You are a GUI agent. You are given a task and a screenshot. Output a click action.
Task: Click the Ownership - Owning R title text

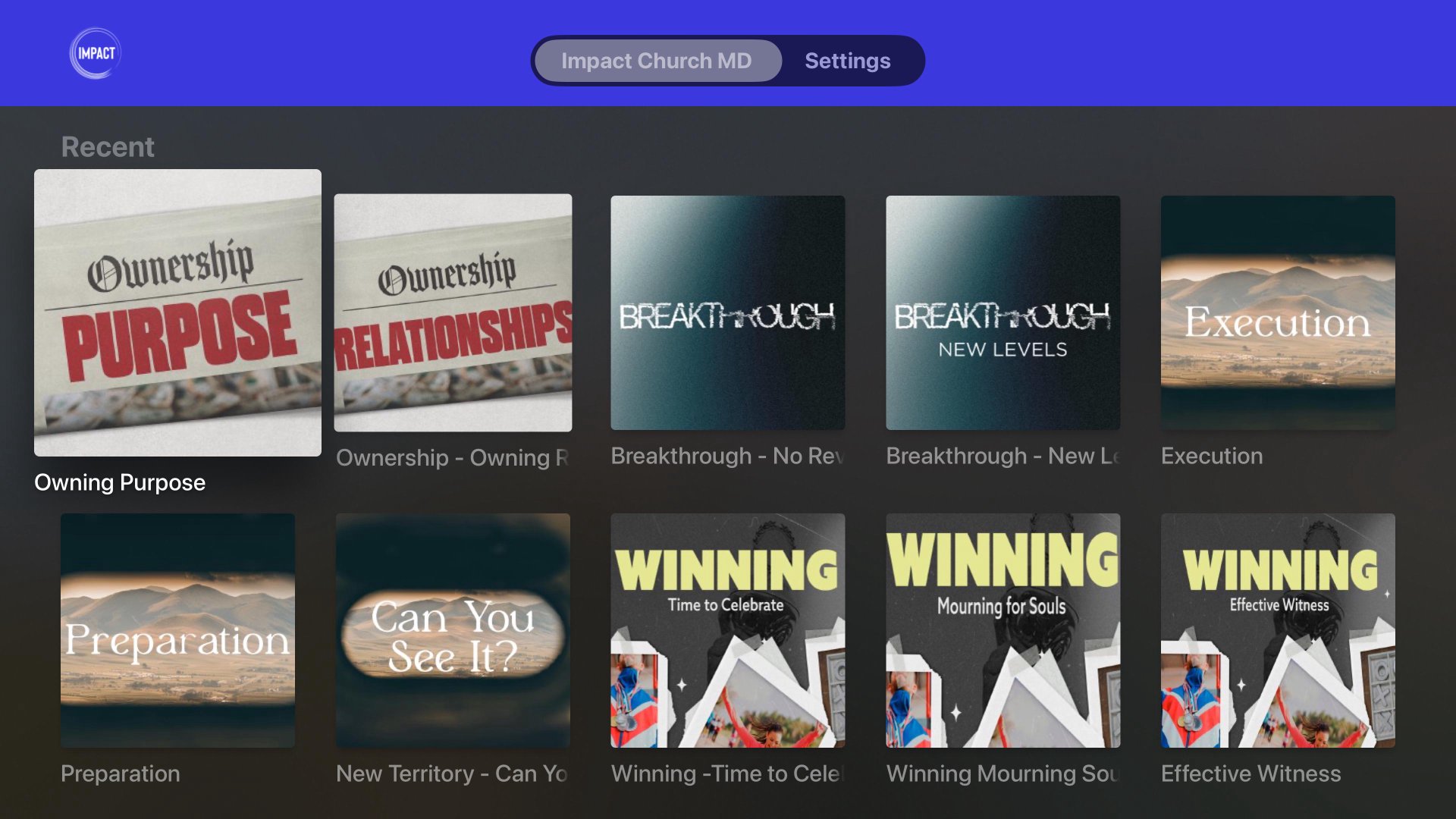[452, 457]
